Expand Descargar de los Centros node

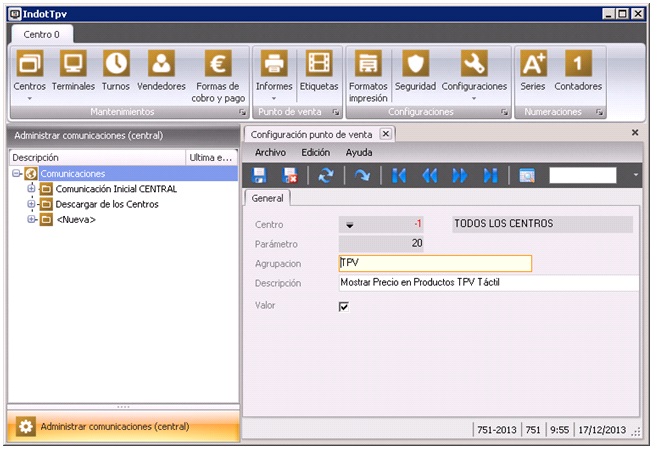pos(31,204)
